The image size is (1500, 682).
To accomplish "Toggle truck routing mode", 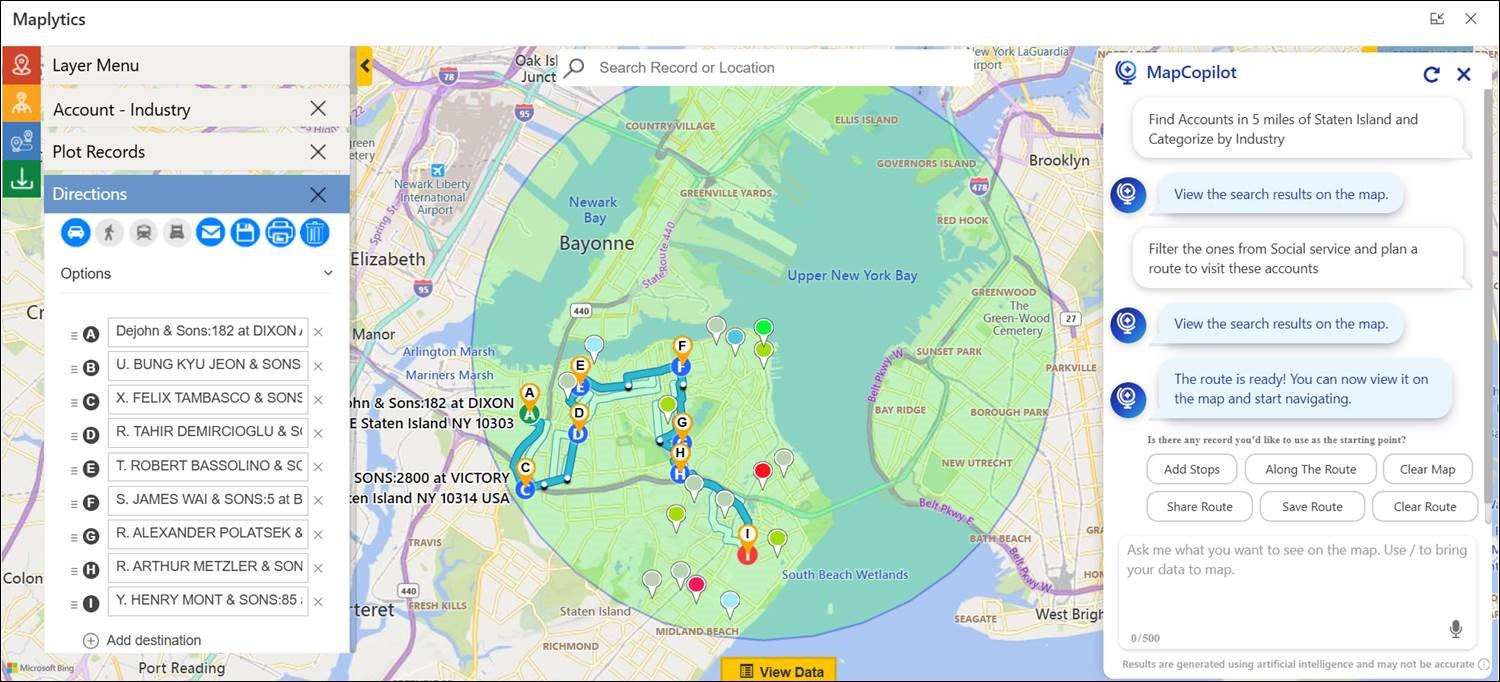I will [x=178, y=232].
